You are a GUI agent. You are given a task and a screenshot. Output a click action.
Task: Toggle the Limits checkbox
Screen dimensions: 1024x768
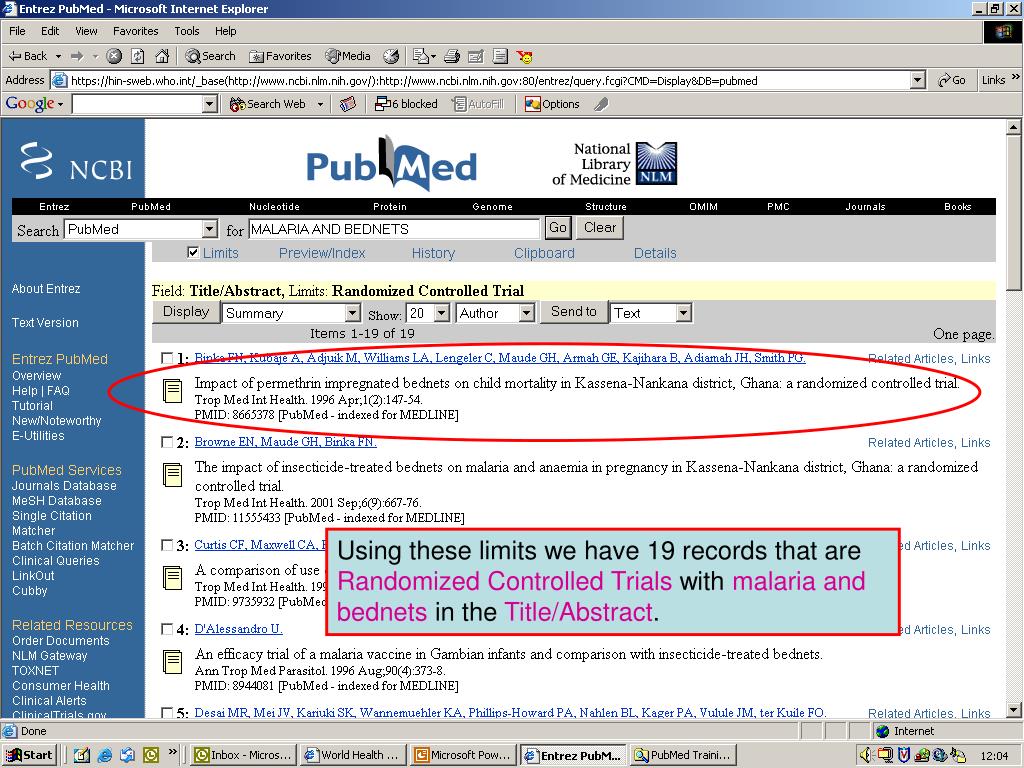[193, 252]
